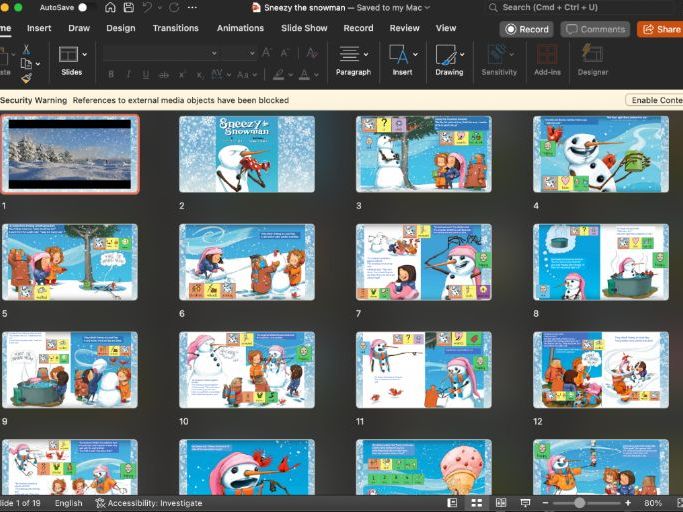Toggle Italic formatting

128,75
